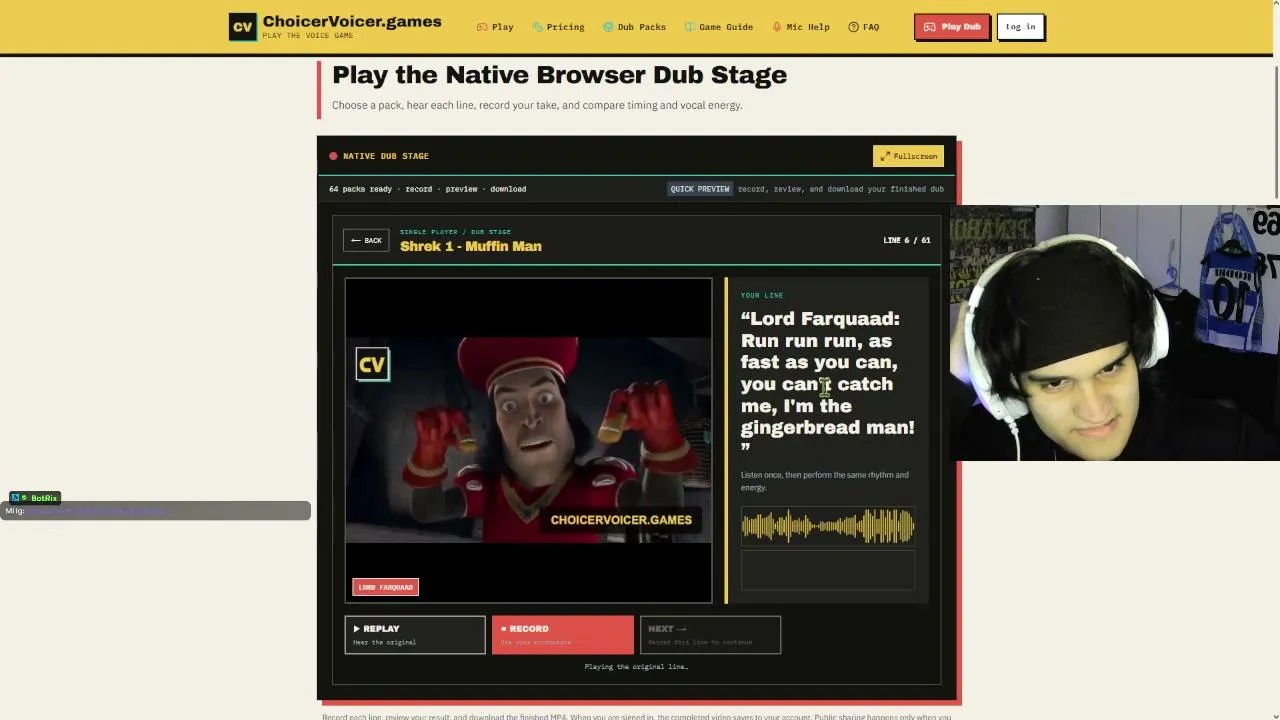Click "Playing the original line" status text
Image resolution: width=1280 pixels, height=720 pixels.
(x=636, y=667)
